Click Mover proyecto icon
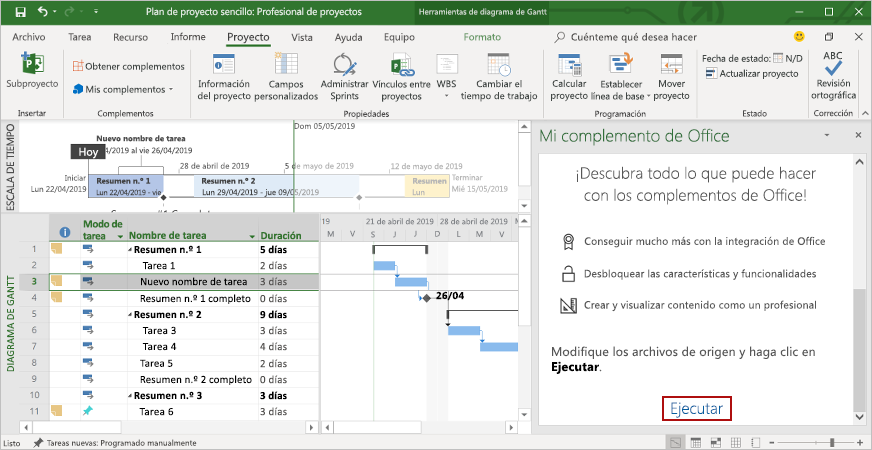872x450 pixels. pyautogui.click(x=671, y=65)
